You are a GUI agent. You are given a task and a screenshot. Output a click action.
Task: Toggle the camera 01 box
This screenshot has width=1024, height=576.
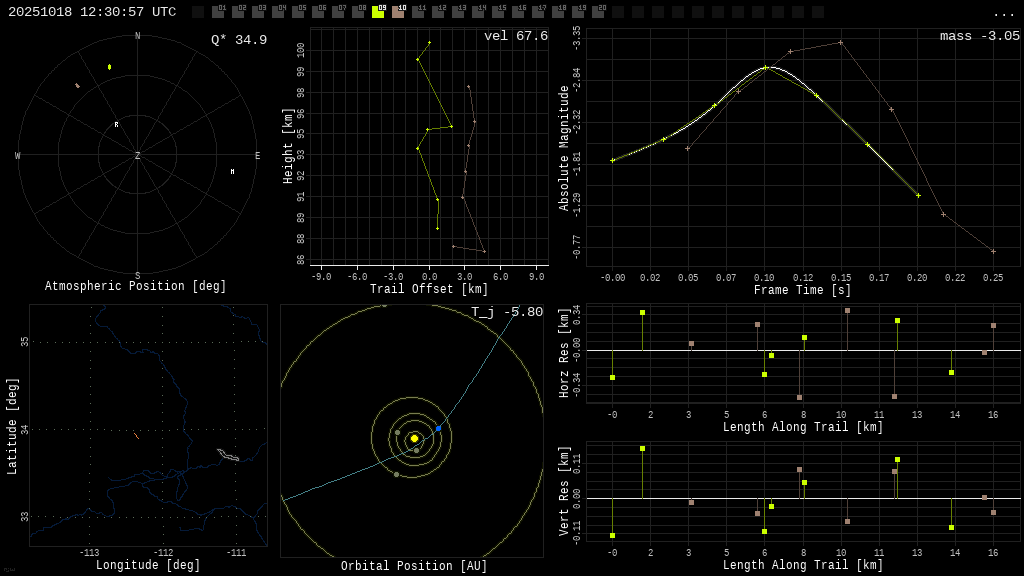pos(218,12)
